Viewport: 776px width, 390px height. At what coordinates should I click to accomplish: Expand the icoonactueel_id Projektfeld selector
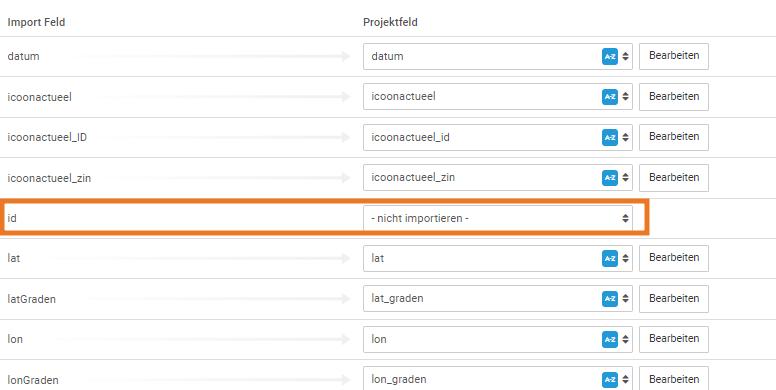497,137
